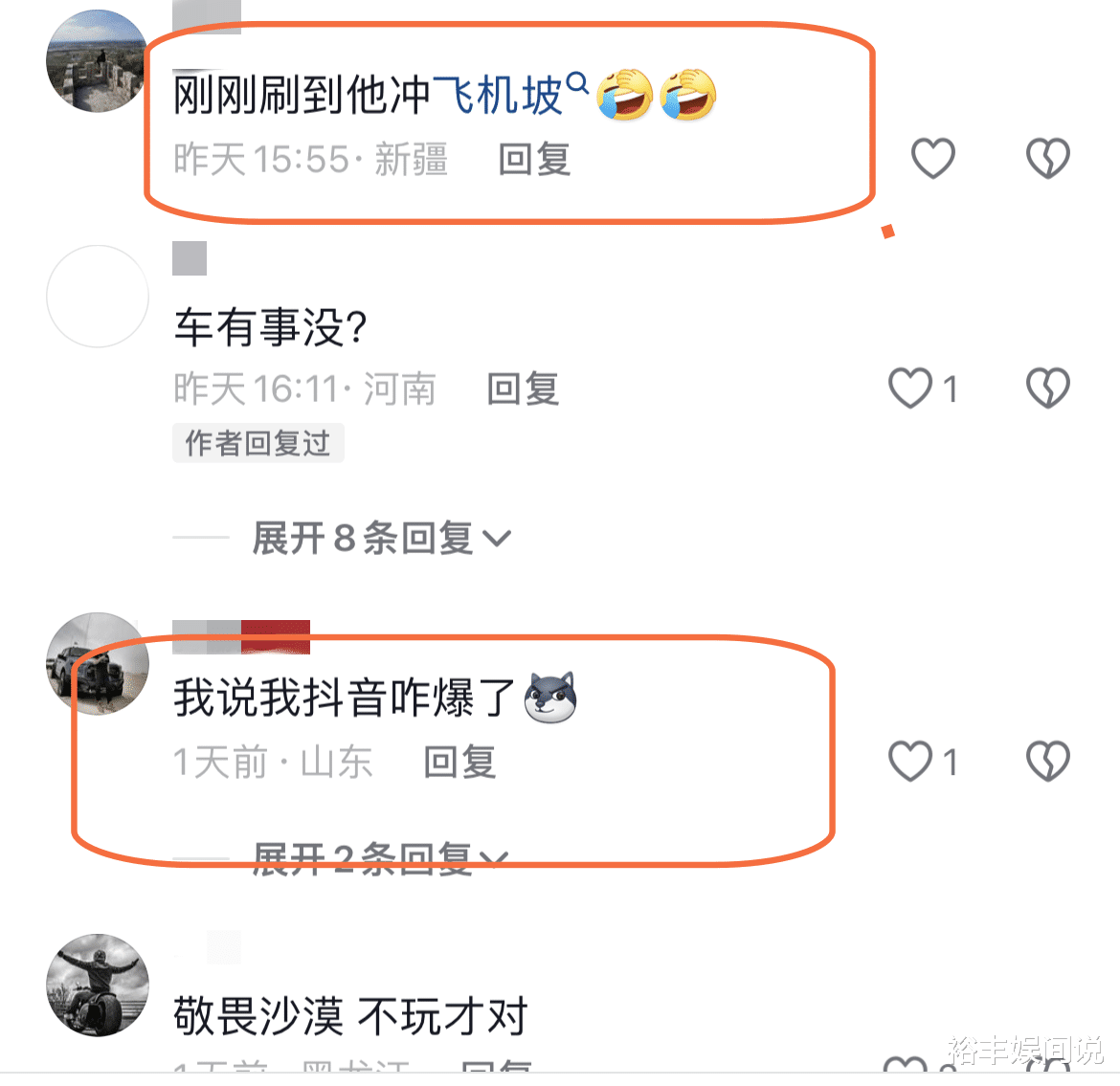Viewport: 1120px width, 1086px height.
Task: Reply to the Shandong comment
Action: pos(460,762)
